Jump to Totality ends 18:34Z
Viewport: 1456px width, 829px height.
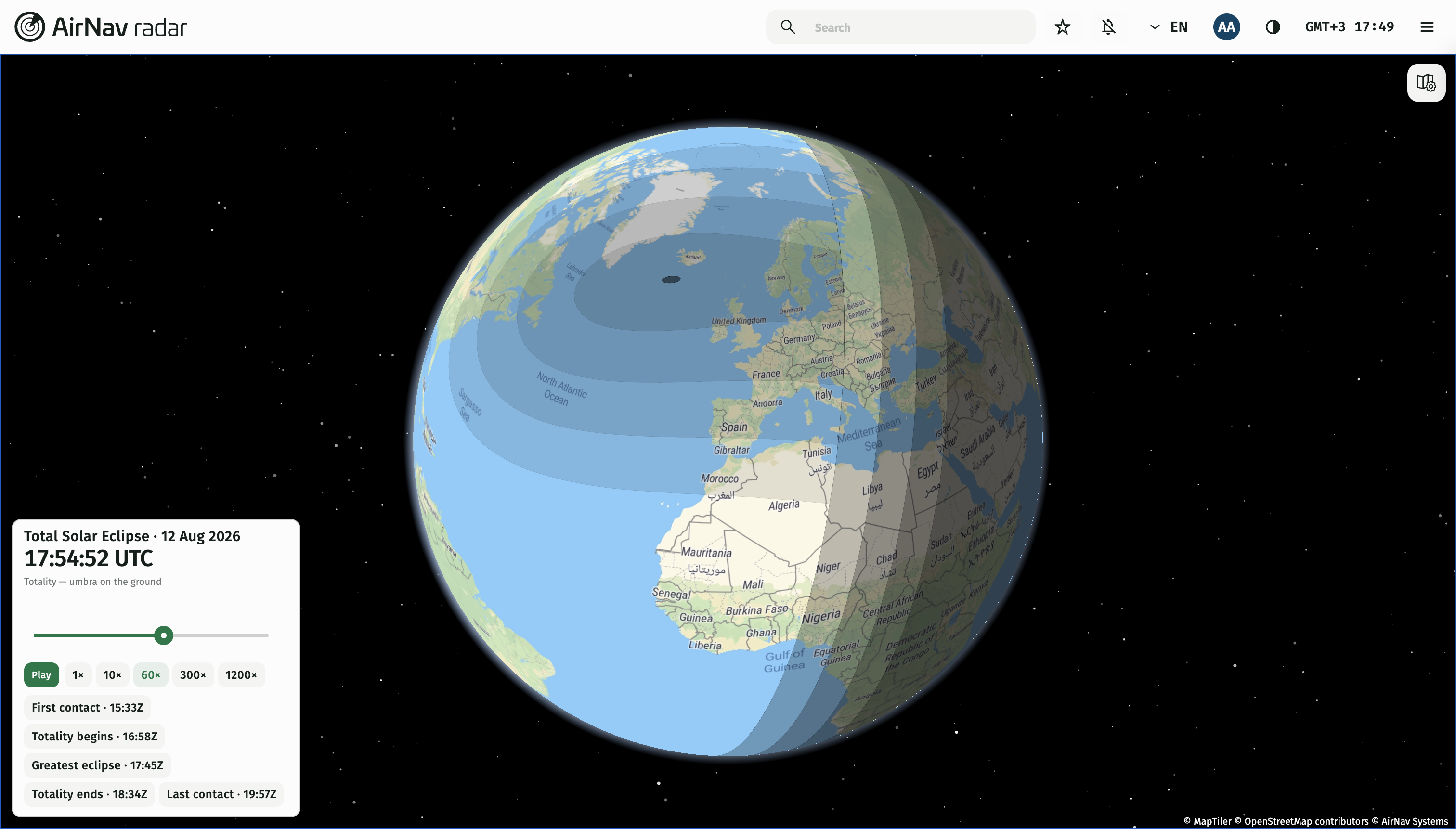point(90,794)
